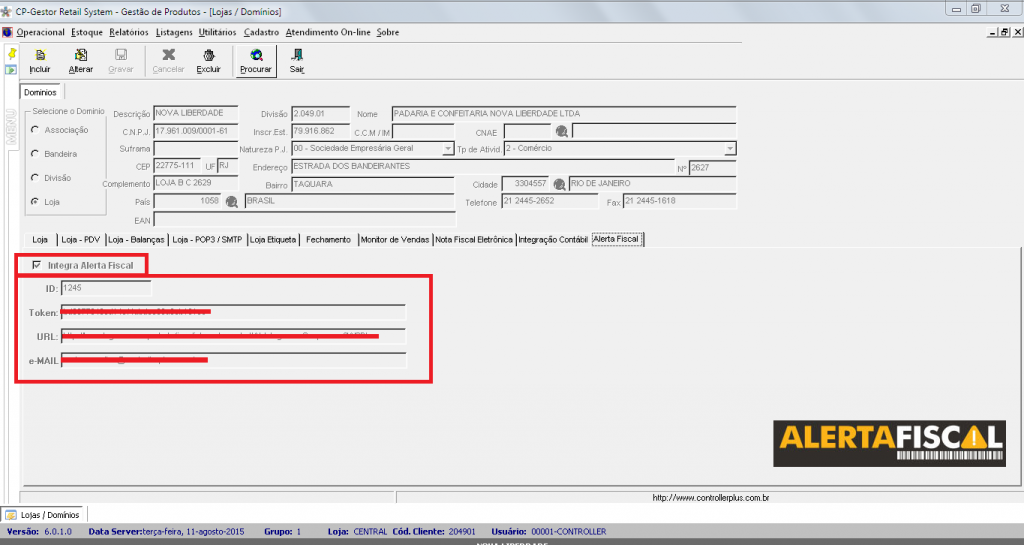Open the Atendimento On-line menu
Screen dimensions: 1024x545
(x=328, y=32)
